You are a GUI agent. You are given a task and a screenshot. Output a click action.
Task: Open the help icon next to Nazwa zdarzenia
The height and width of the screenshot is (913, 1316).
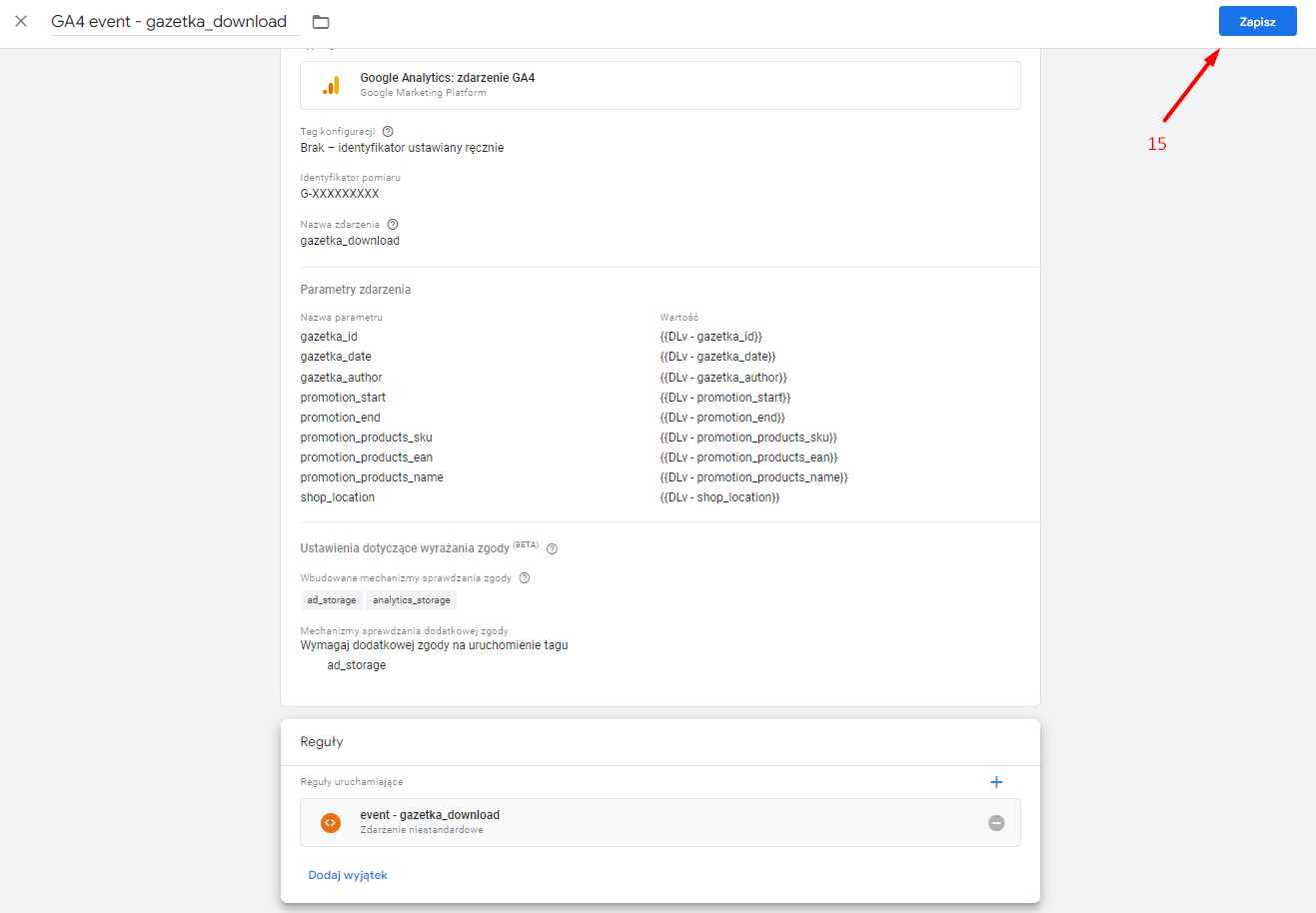pyautogui.click(x=393, y=225)
